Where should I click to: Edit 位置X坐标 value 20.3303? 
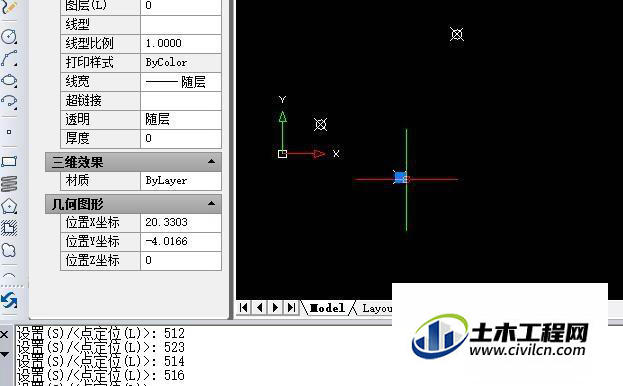click(x=181, y=222)
